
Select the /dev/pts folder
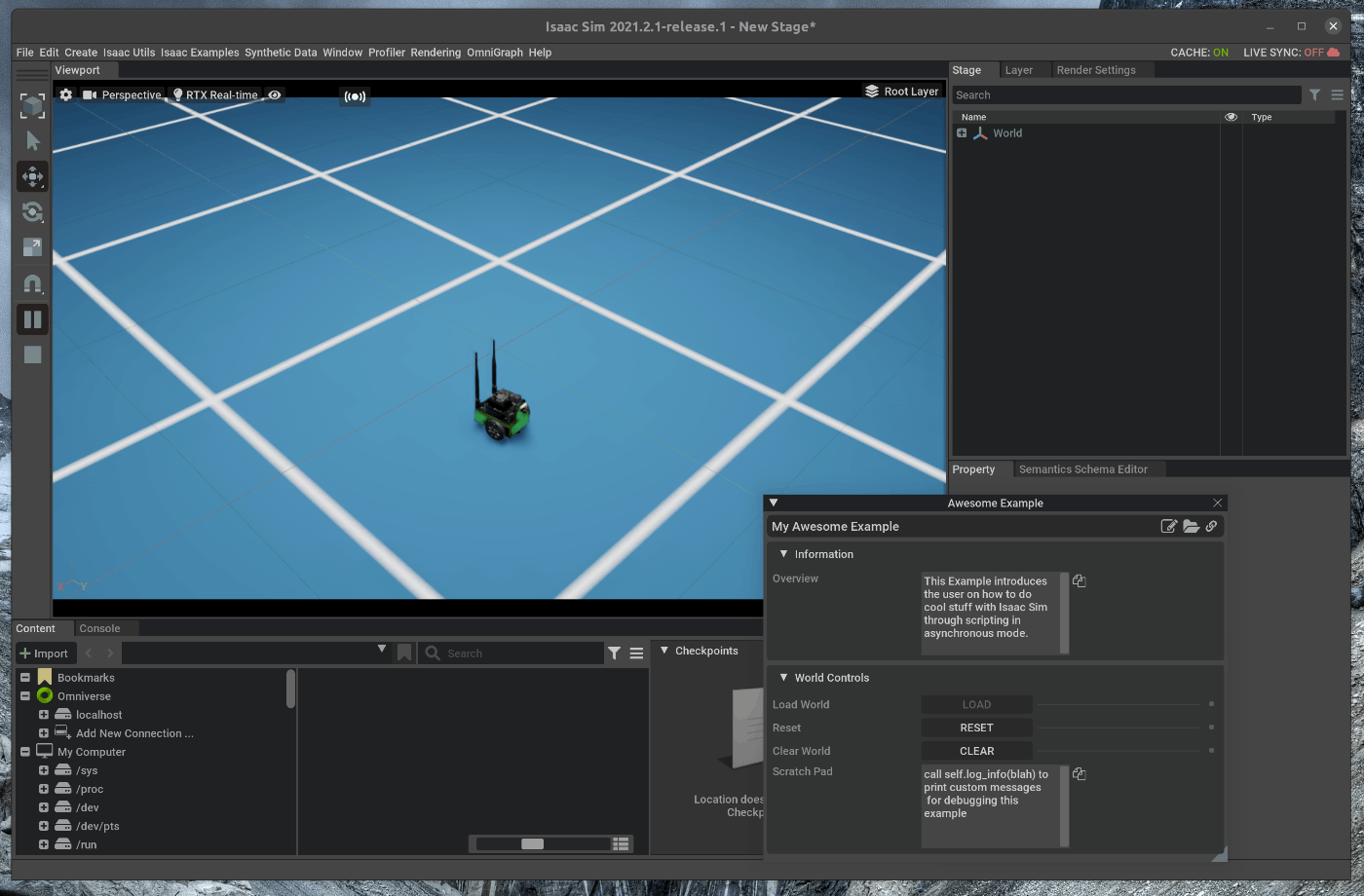[97, 826]
